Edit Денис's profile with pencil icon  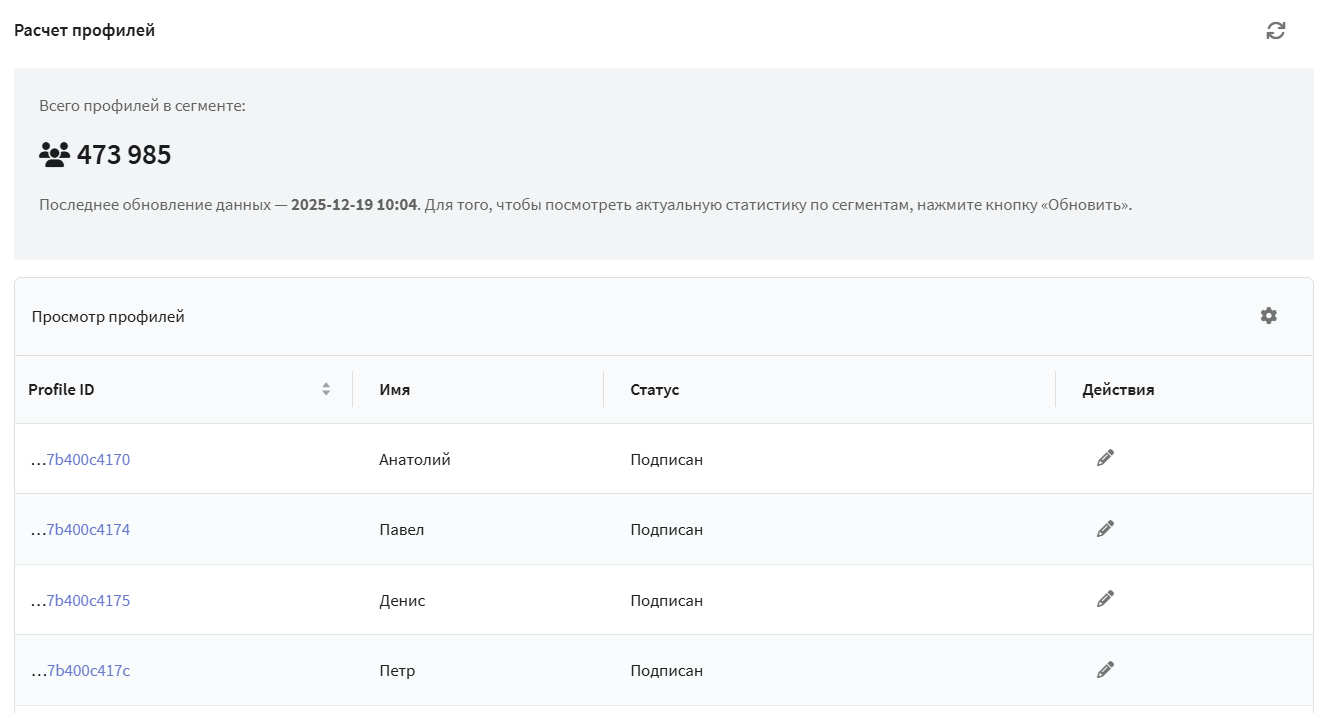click(1105, 599)
